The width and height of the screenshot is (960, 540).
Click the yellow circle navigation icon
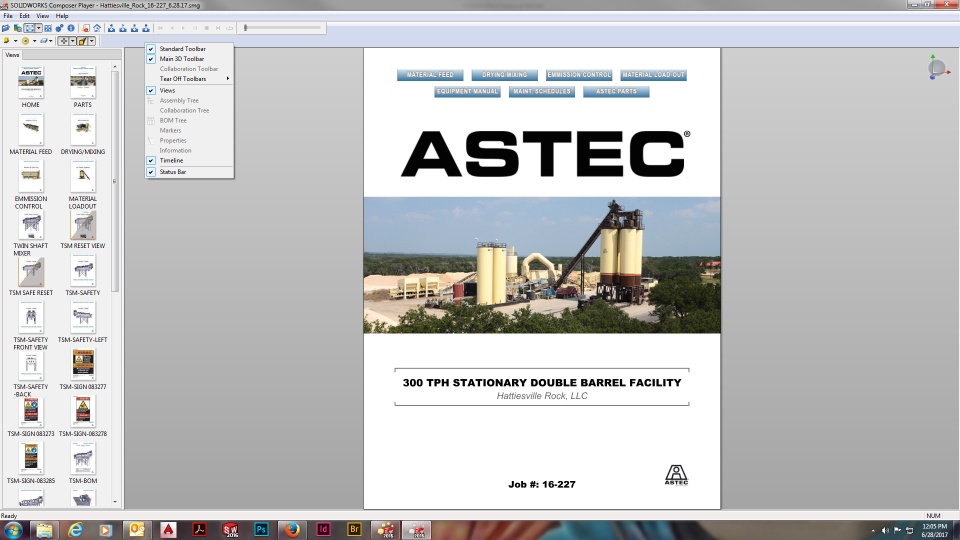click(x=25, y=40)
